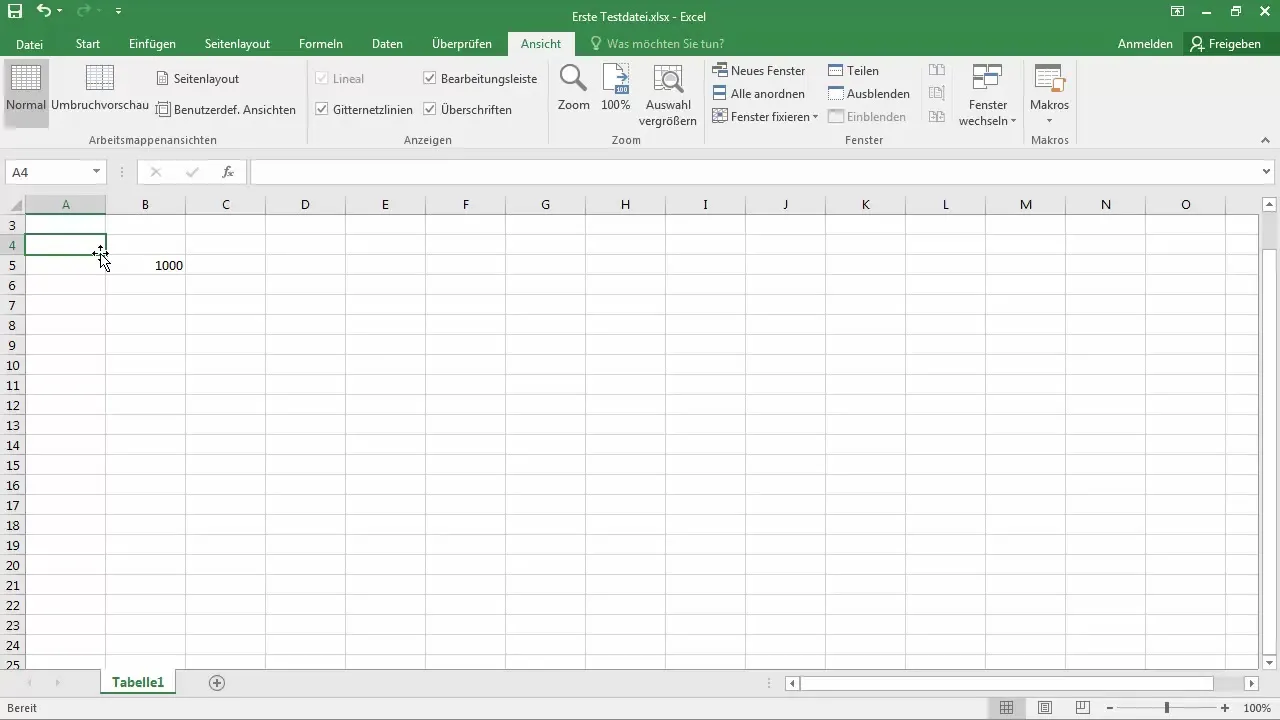Viewport: 1280px width, 720px height.
Task: Click the zoom in plus button
Action: (1225, 708)
